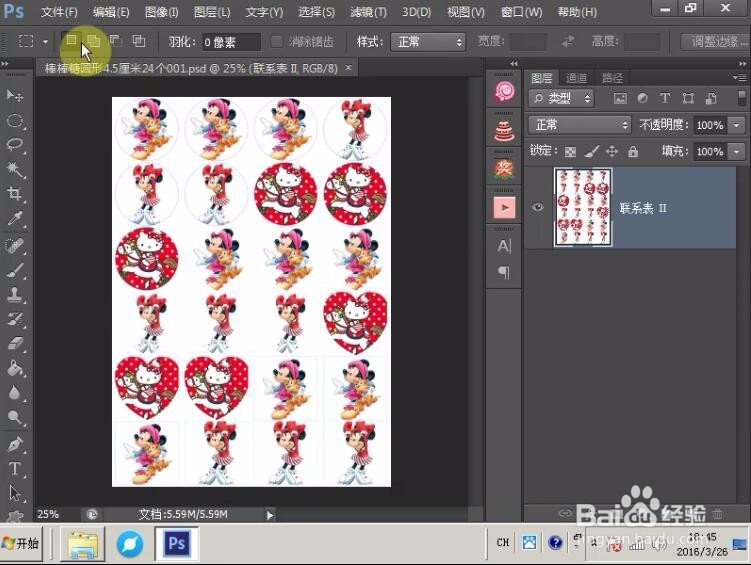Open the Paragraph panel icon
This screenshot has height=565, width=751.
click(x=504, y=272)
